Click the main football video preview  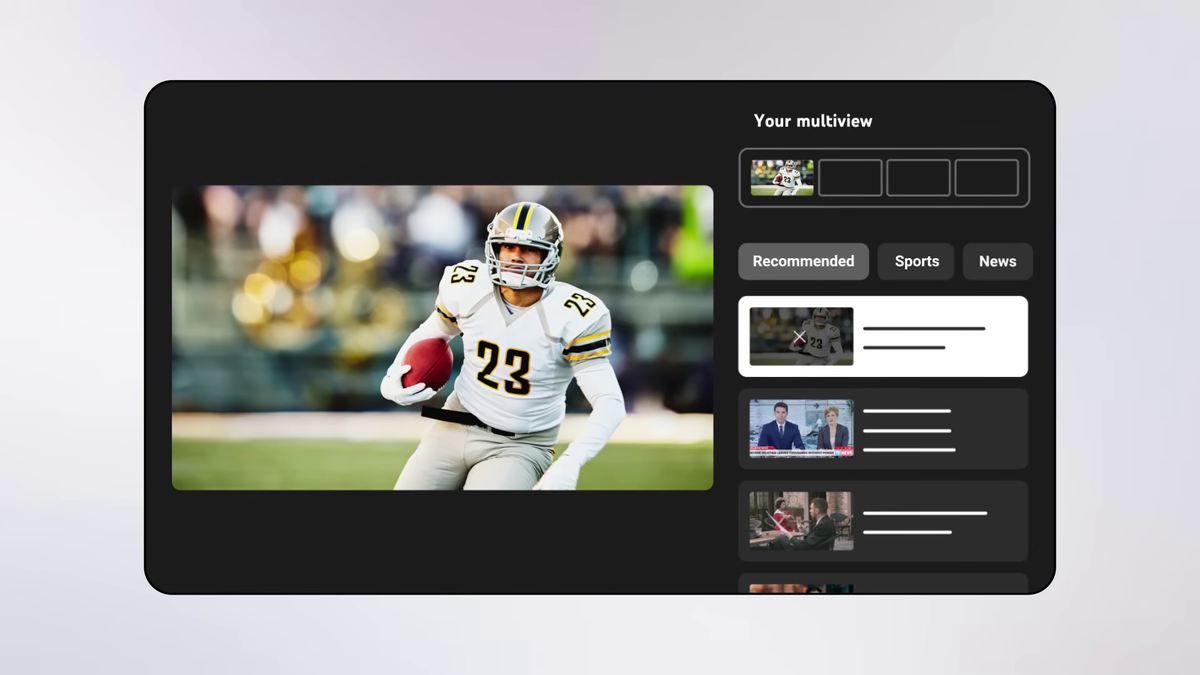click(x=442, y=337)
